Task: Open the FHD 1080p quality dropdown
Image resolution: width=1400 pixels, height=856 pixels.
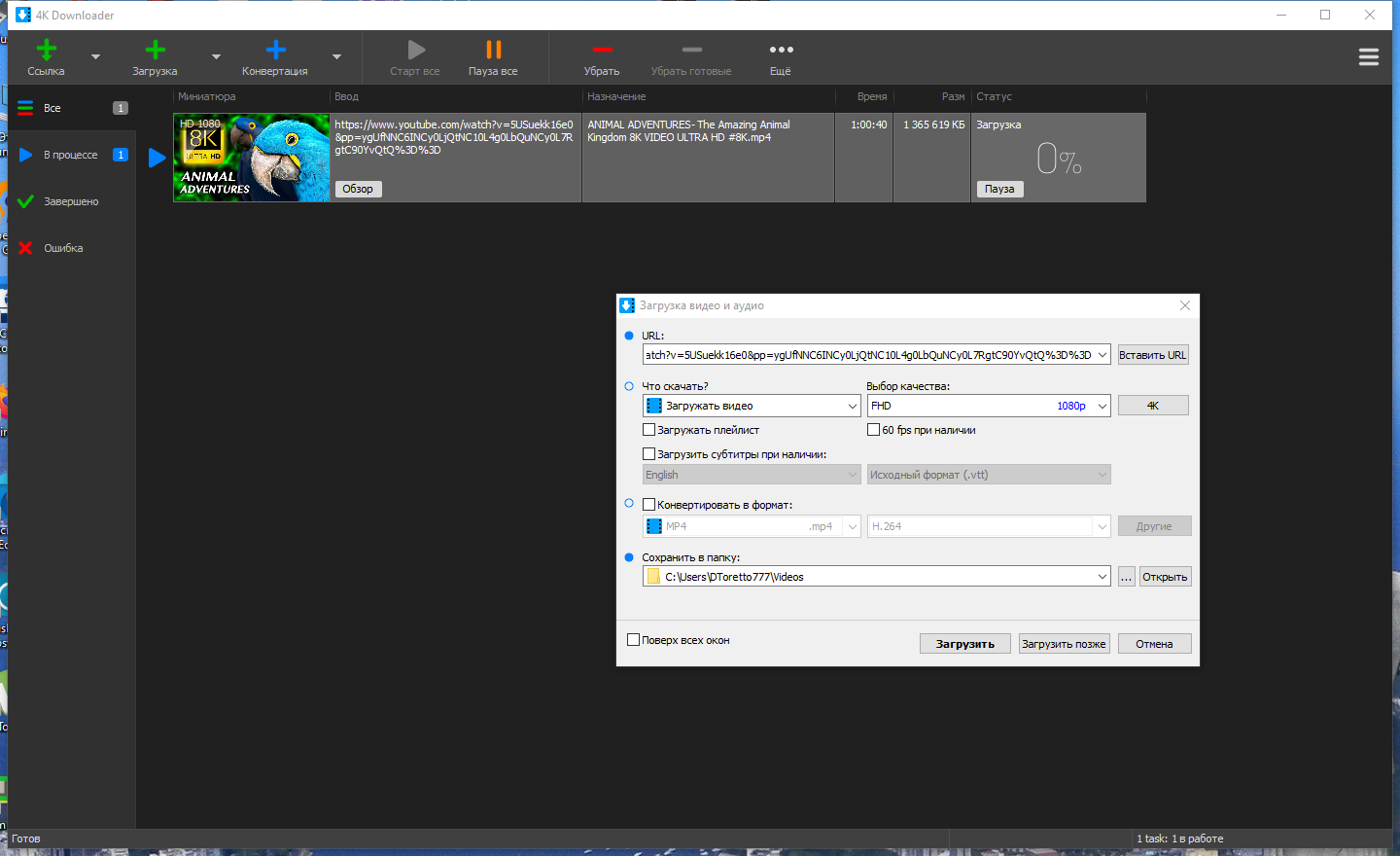Action: (x=989, y=406)
